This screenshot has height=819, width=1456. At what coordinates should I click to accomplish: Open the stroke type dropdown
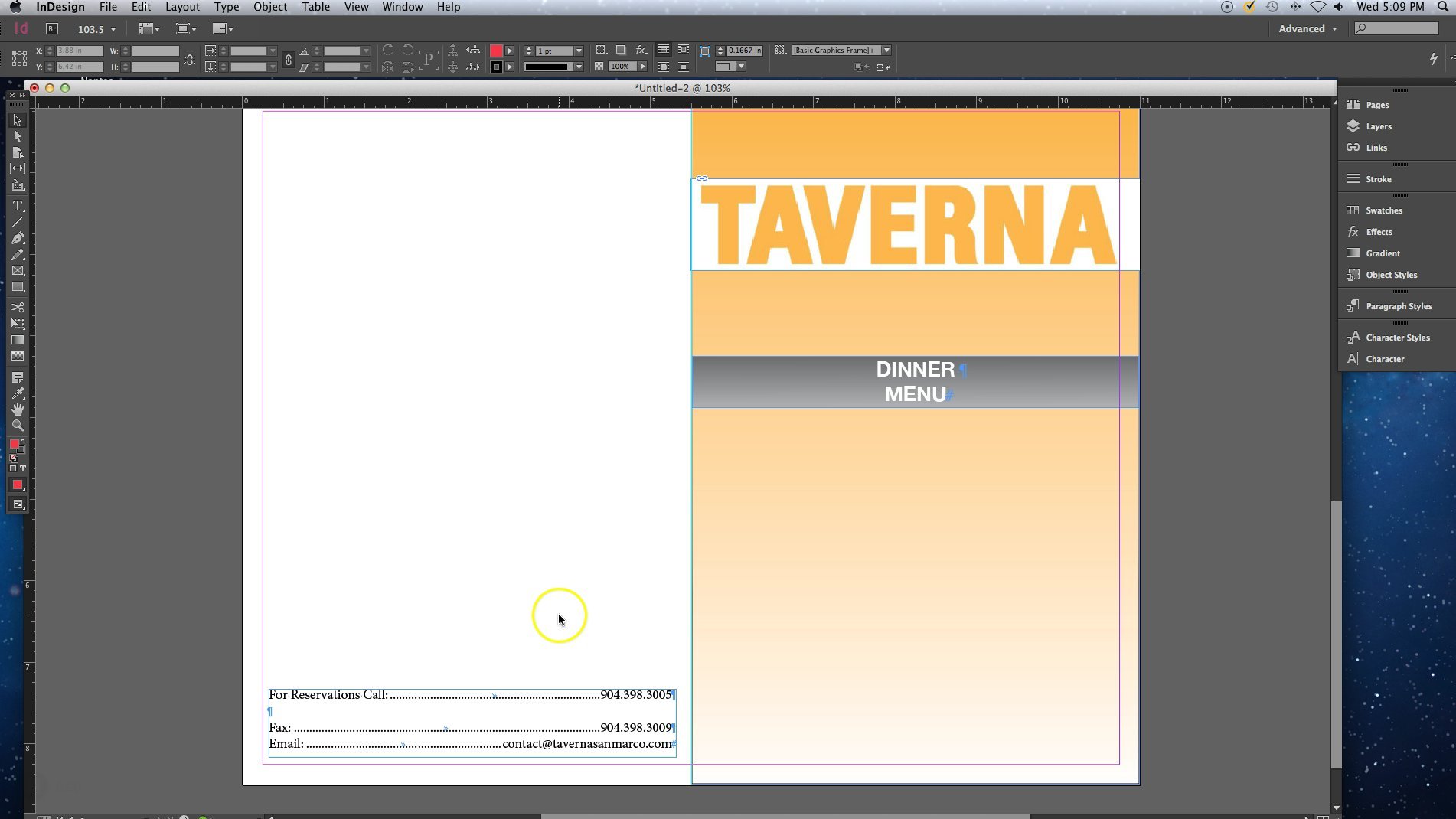(579, 67)
